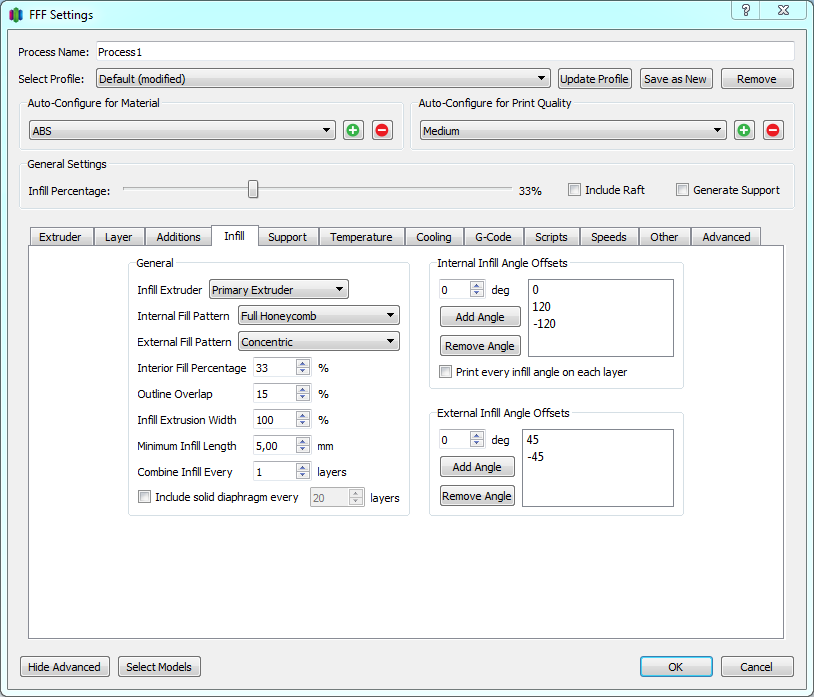Click external infill angle degree field
This screenshot has height=697, width=814.
[x=455, y=440]
